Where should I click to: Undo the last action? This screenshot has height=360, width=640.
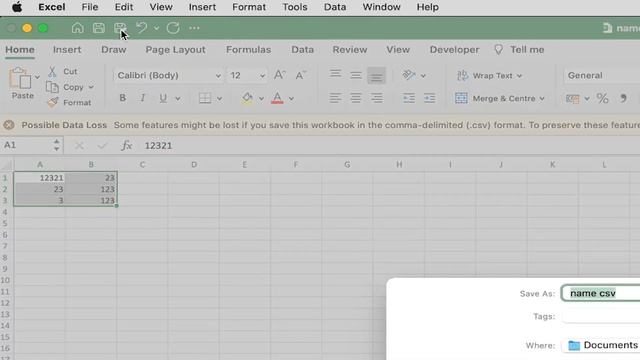pos(142,28)
